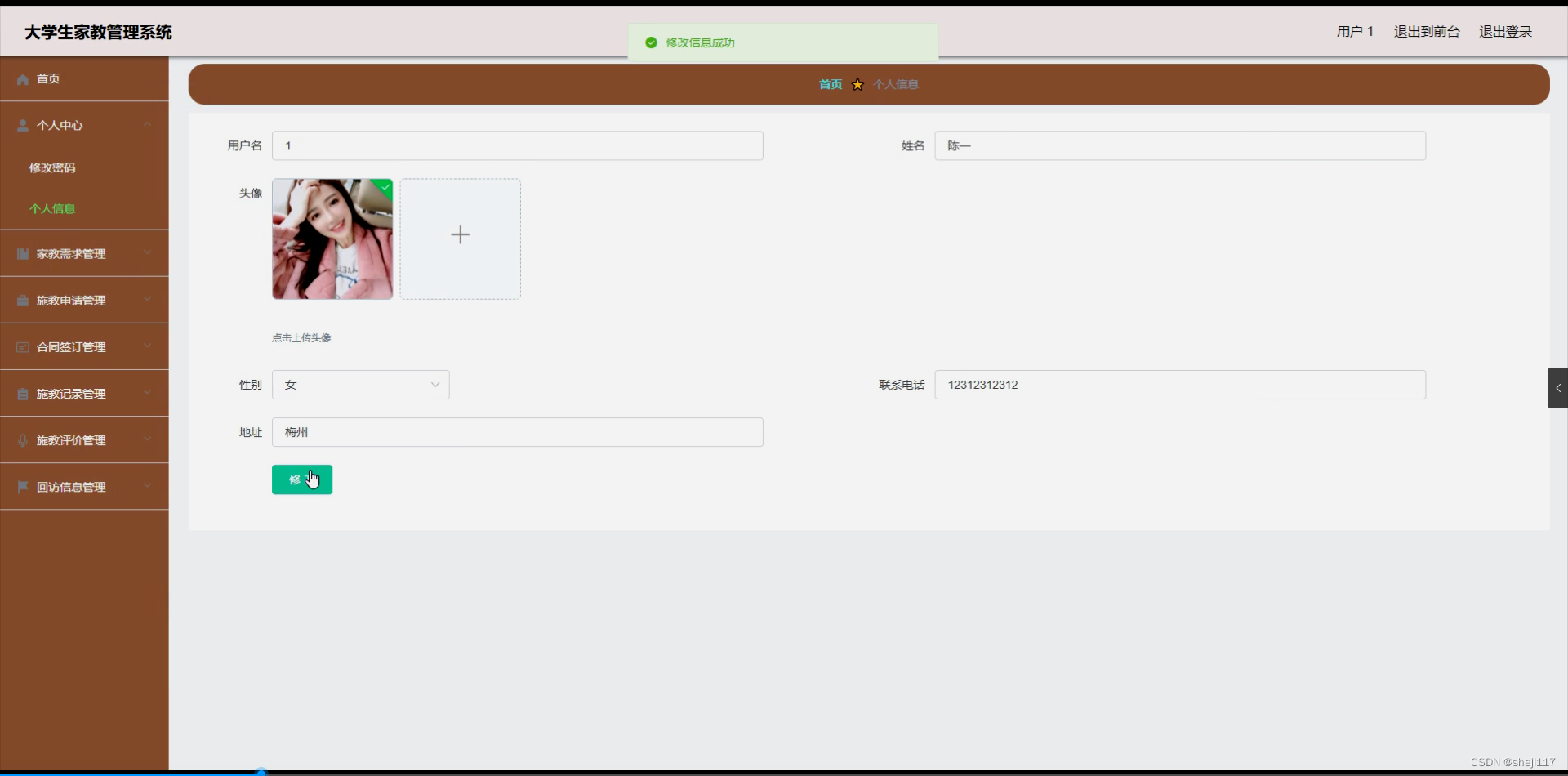Viewport: 1568px width, 776px height.
Task: Click the plus box to upload new avatar
Action: (x=460, y=235)
